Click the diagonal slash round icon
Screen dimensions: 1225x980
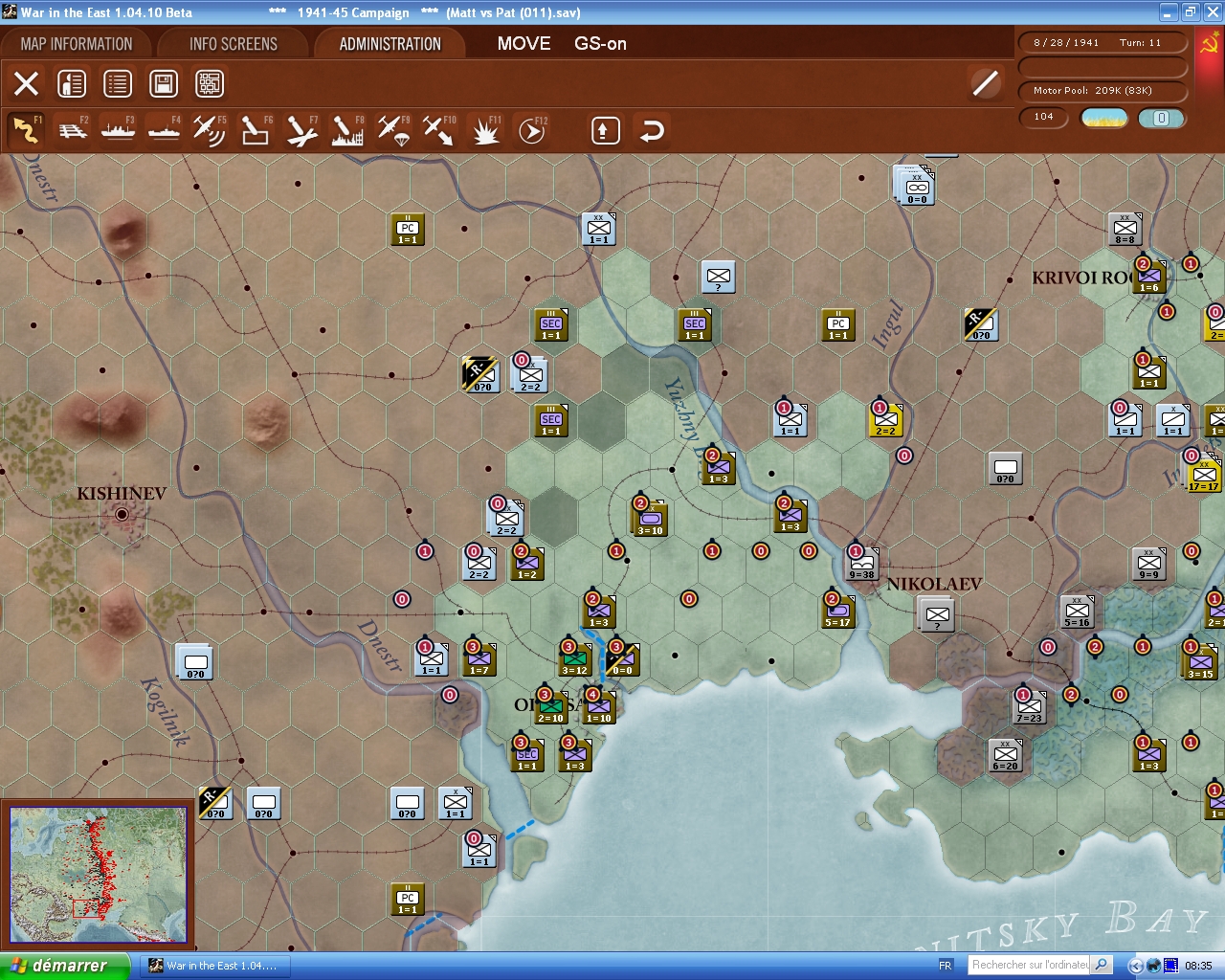tap(985, 84)
